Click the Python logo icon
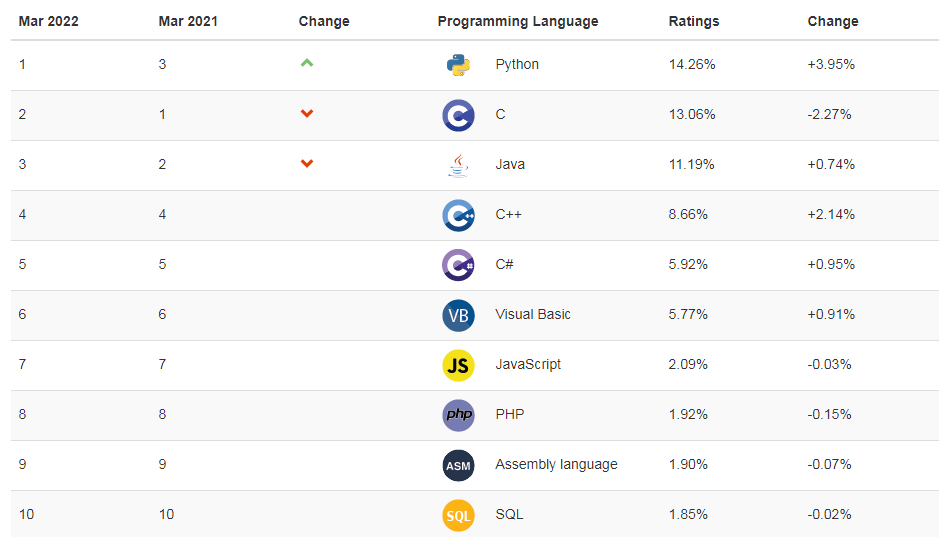The width and height of the screenshot is (950, 537). pyautogui.click(x=458, y=65)
